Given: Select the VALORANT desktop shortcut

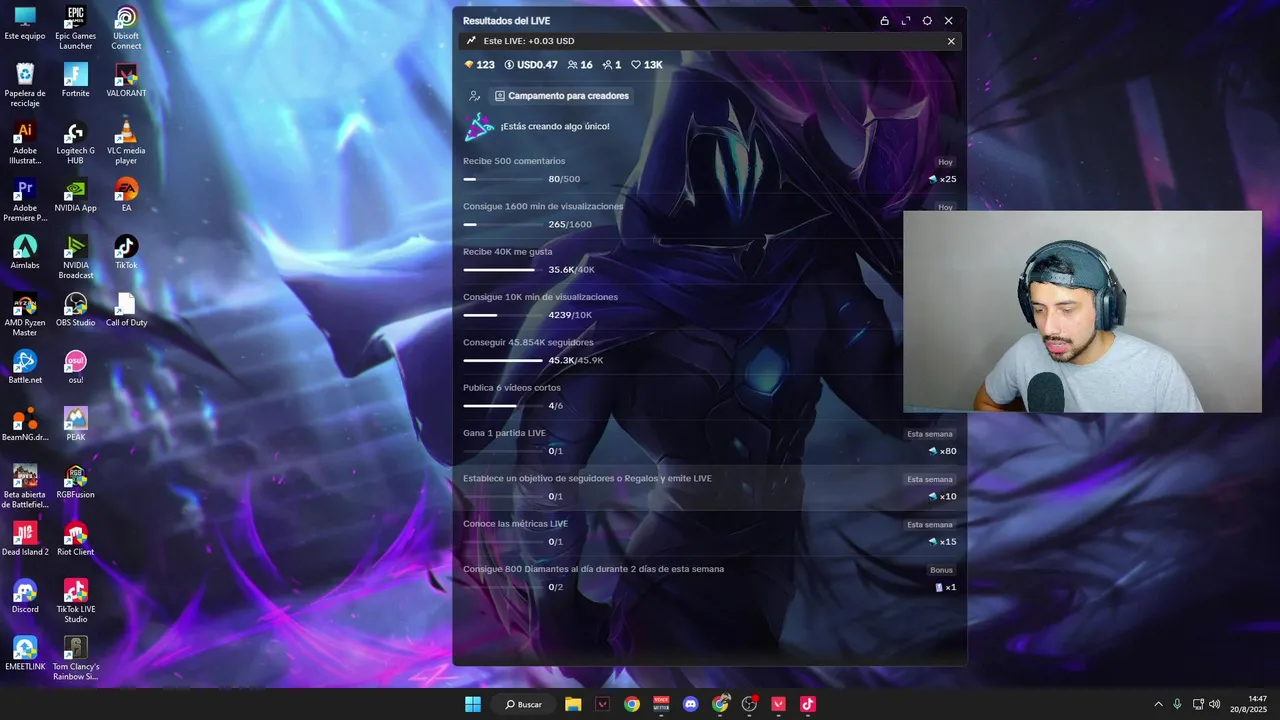Looking at the screenshot, I should pos(126,80).
